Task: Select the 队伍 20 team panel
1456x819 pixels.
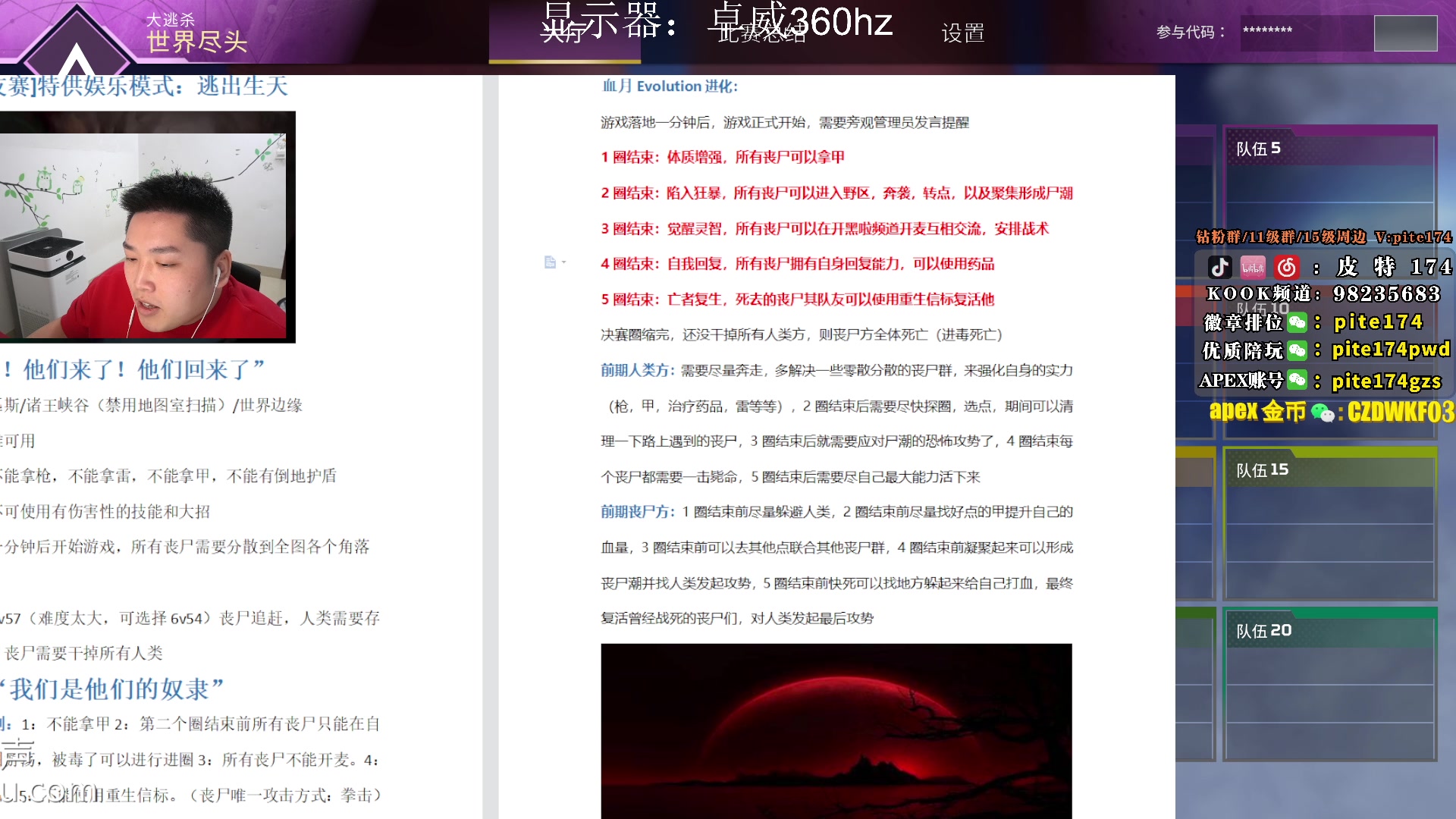Action: [1331, 684]
